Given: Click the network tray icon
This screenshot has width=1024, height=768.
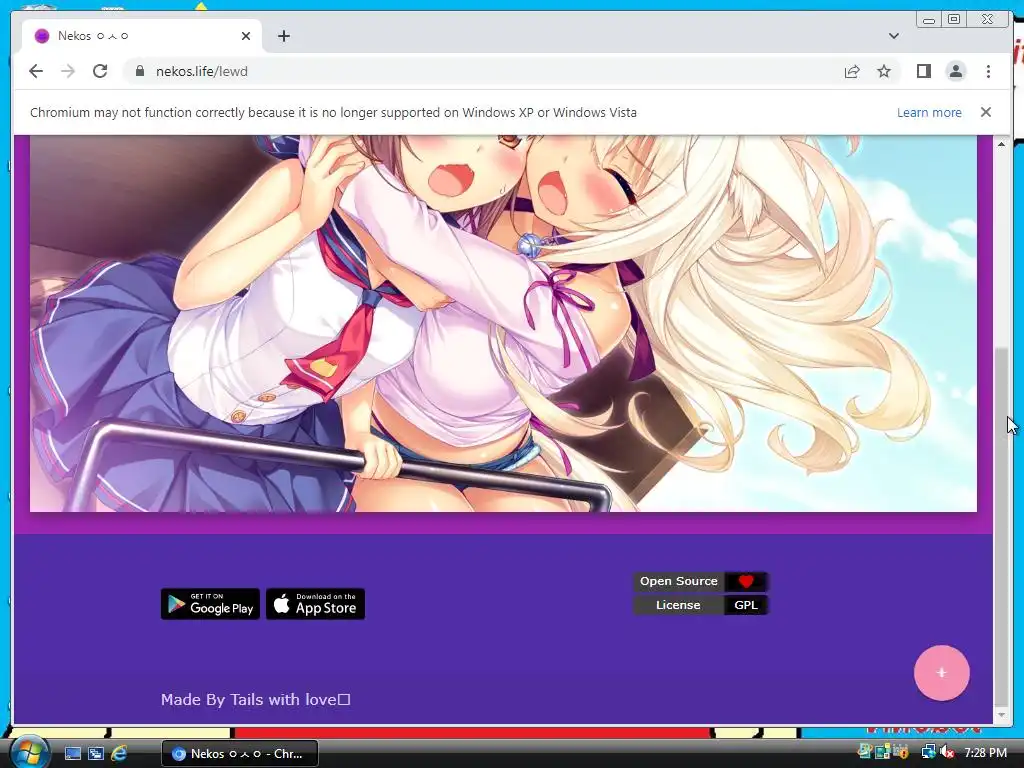Looking at the screenshot, I should pyautogui.click(x=928, y=753).
